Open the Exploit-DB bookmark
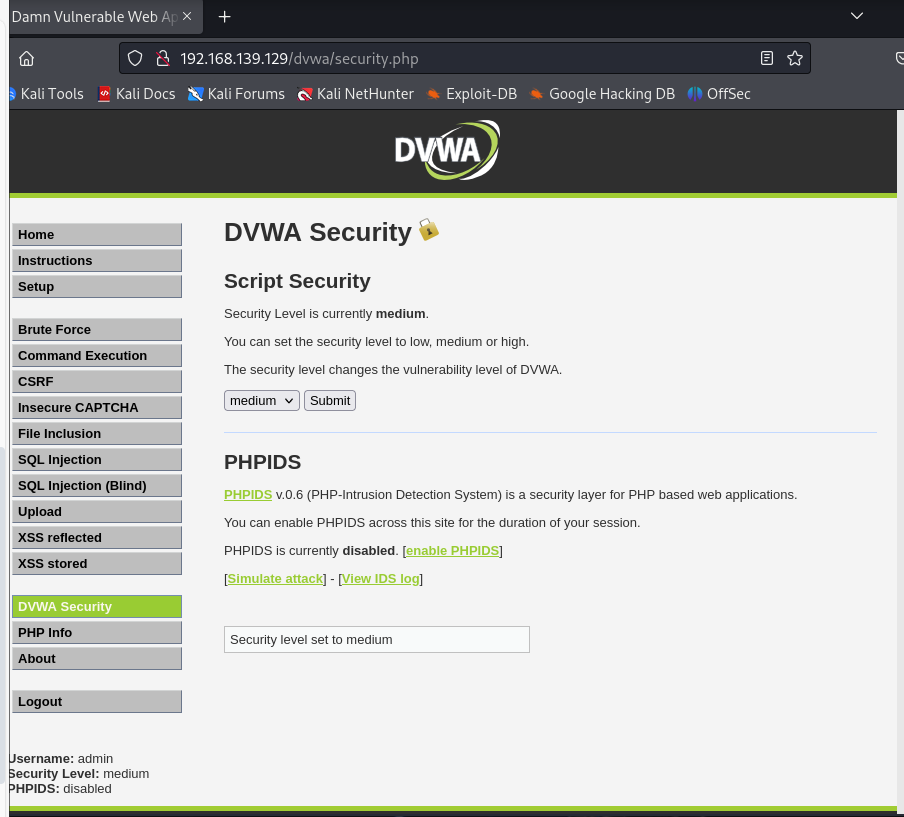Image resolution: width=904 pixels, height=817 pixels. (472, 93)
